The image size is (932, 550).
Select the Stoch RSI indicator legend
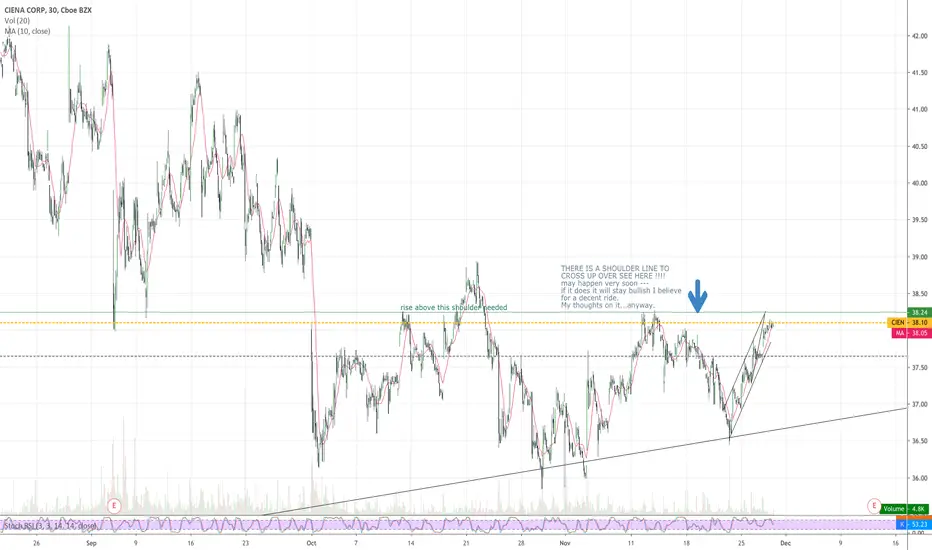51,526
